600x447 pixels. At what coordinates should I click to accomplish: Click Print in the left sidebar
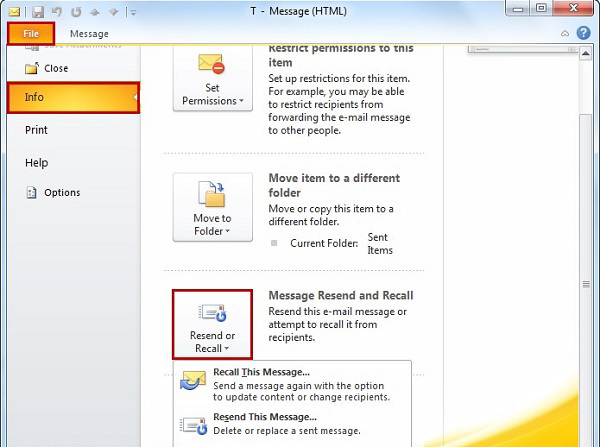(36, 130)
